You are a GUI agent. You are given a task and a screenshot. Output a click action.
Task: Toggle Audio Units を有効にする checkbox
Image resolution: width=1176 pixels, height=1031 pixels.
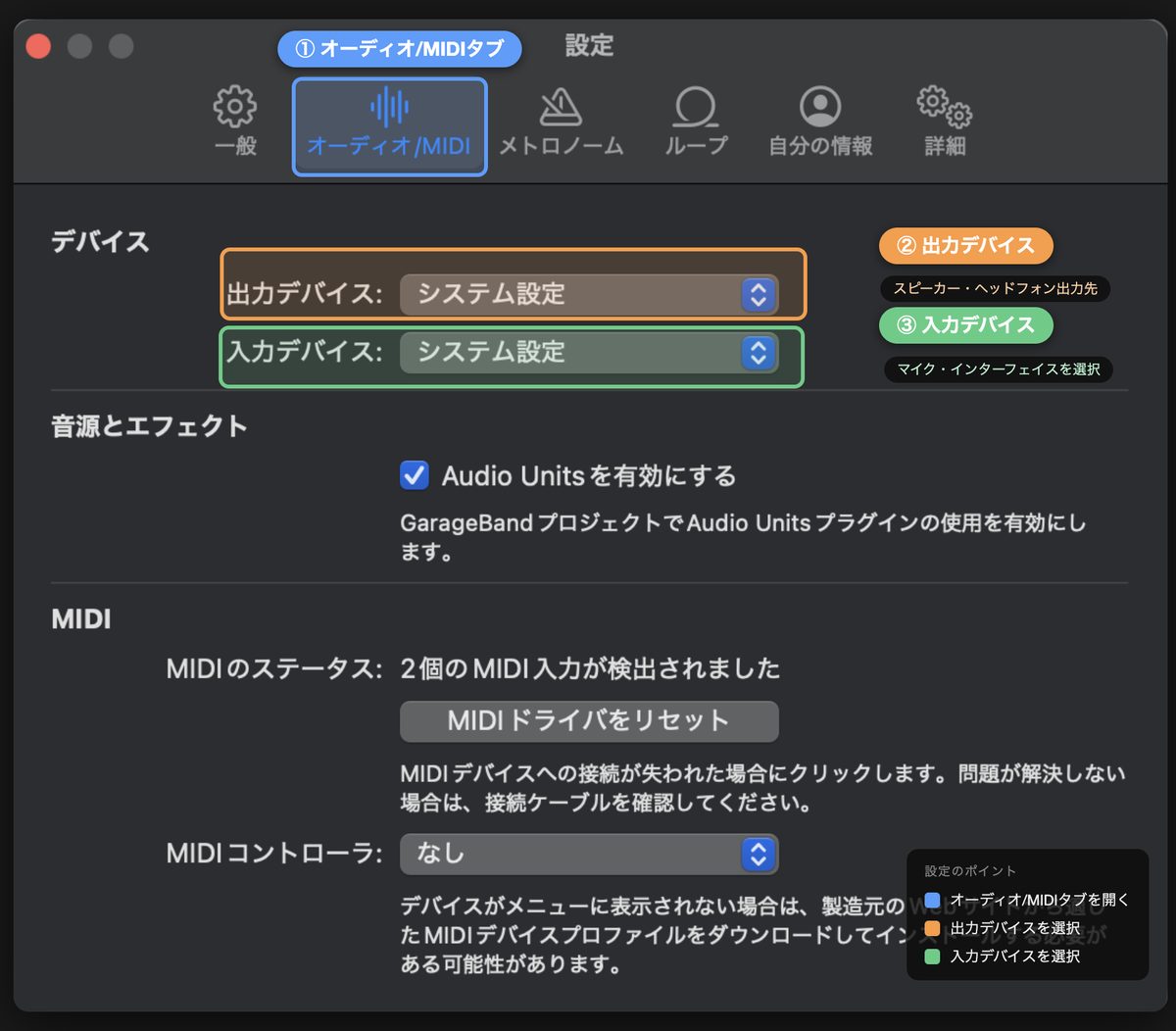pyautogui.click(x=415, y=476)
